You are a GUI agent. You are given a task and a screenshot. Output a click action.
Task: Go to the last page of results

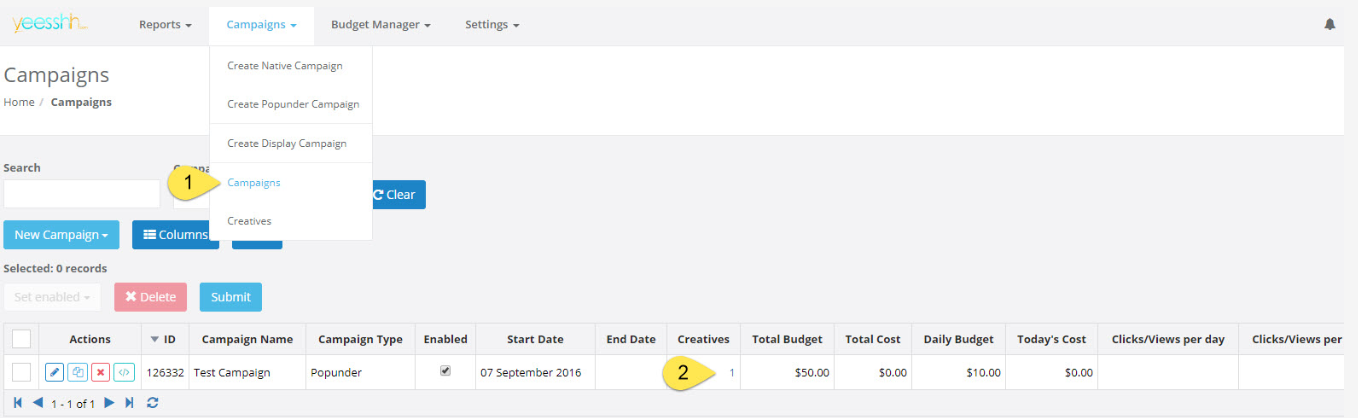(129, 403)
